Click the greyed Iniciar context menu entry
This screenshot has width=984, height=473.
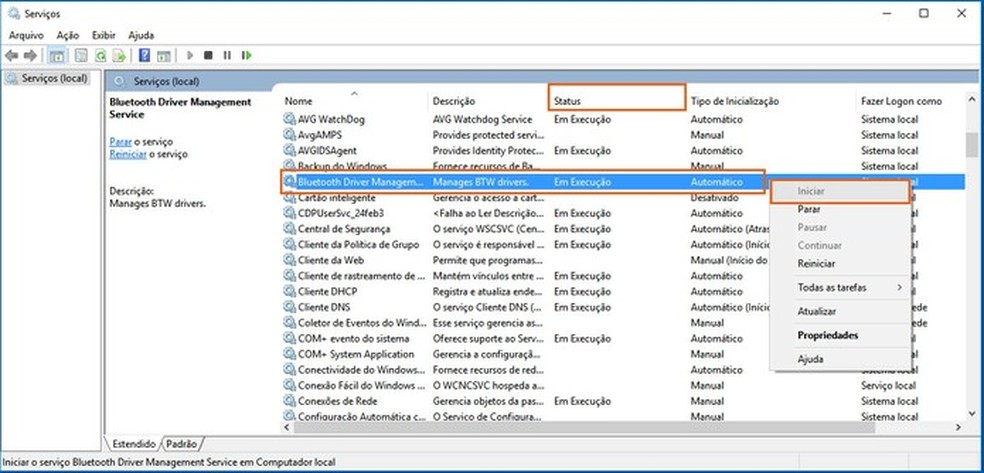tap(840, 191)
